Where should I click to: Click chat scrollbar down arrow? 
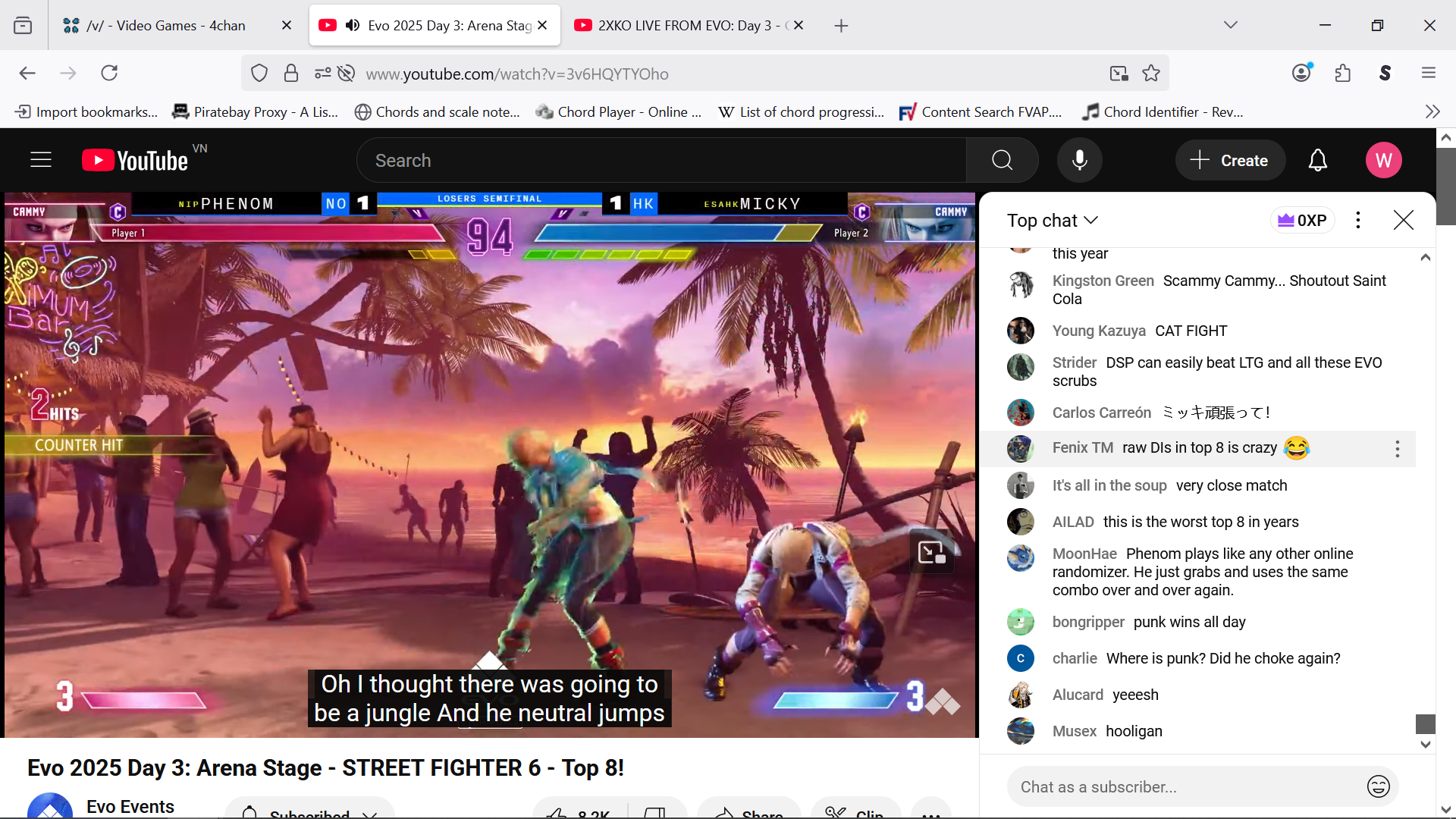(x=1426, y=744)
